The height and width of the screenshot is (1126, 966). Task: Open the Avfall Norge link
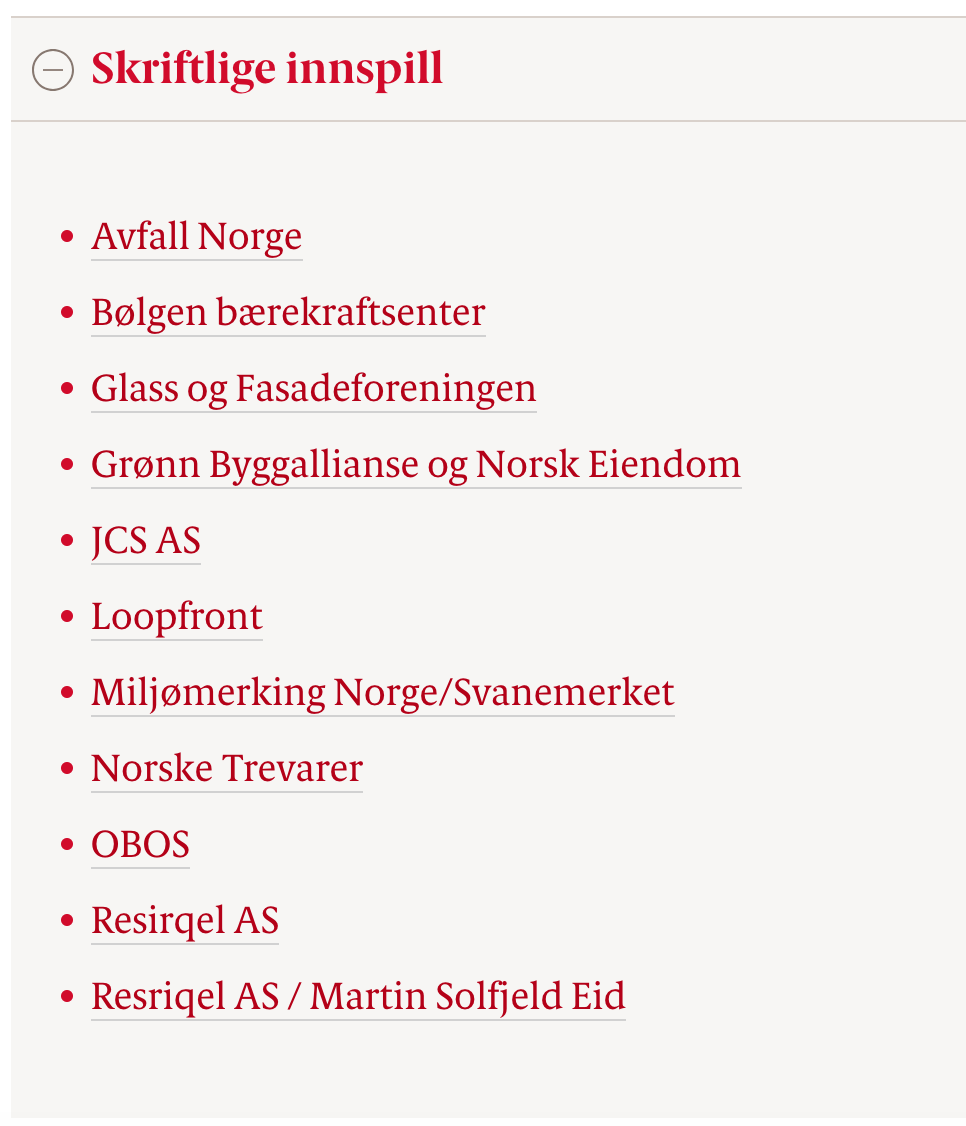[197, 236]
